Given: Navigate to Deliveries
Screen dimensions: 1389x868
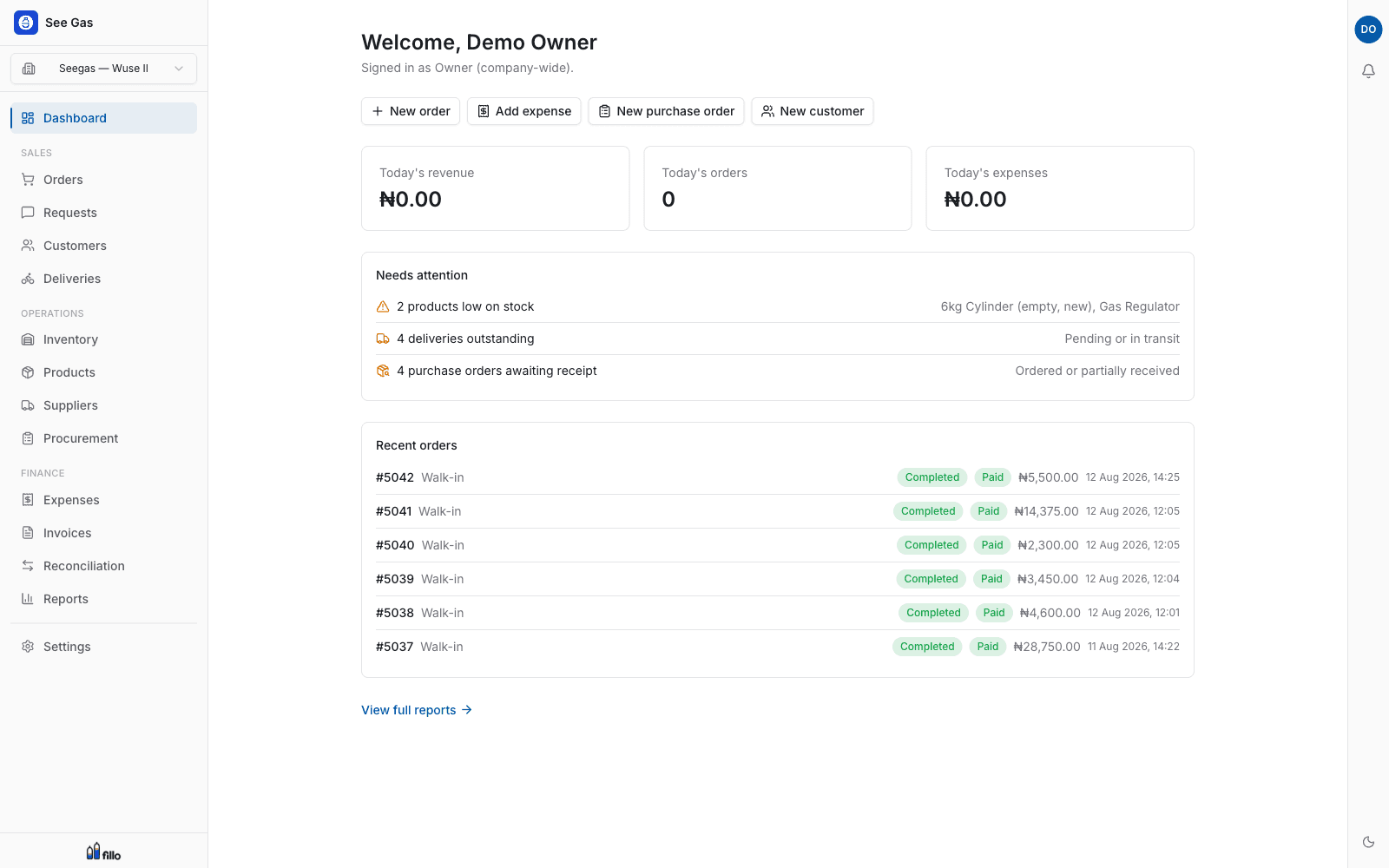Looking at the screenshot, I should click(103, 279).
